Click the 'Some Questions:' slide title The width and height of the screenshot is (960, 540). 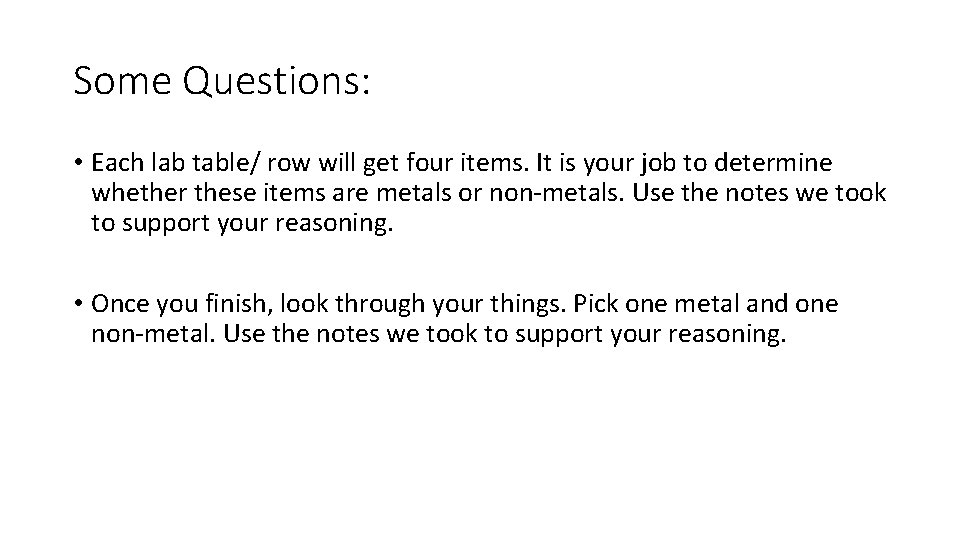222,82
